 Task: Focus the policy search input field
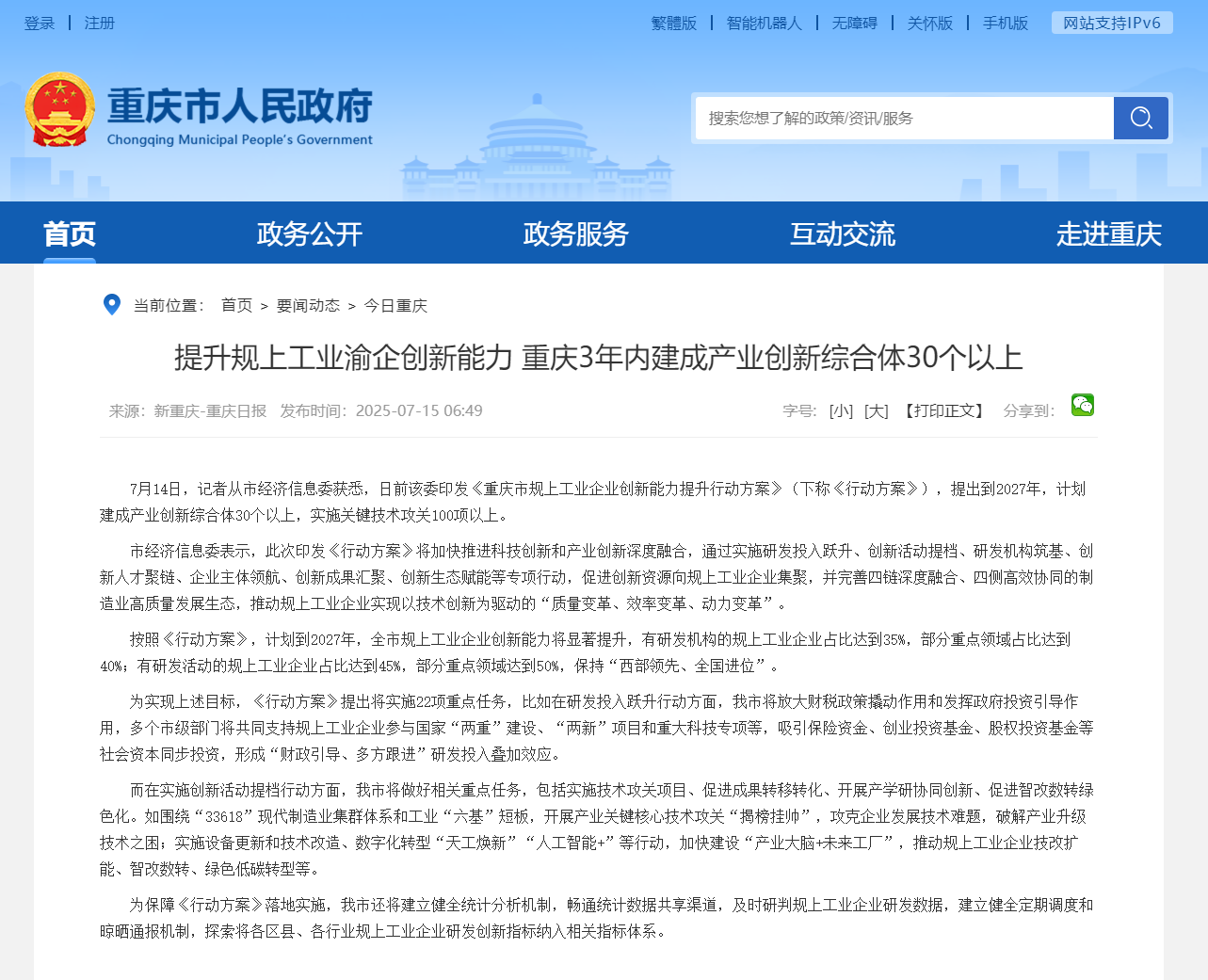905,118
